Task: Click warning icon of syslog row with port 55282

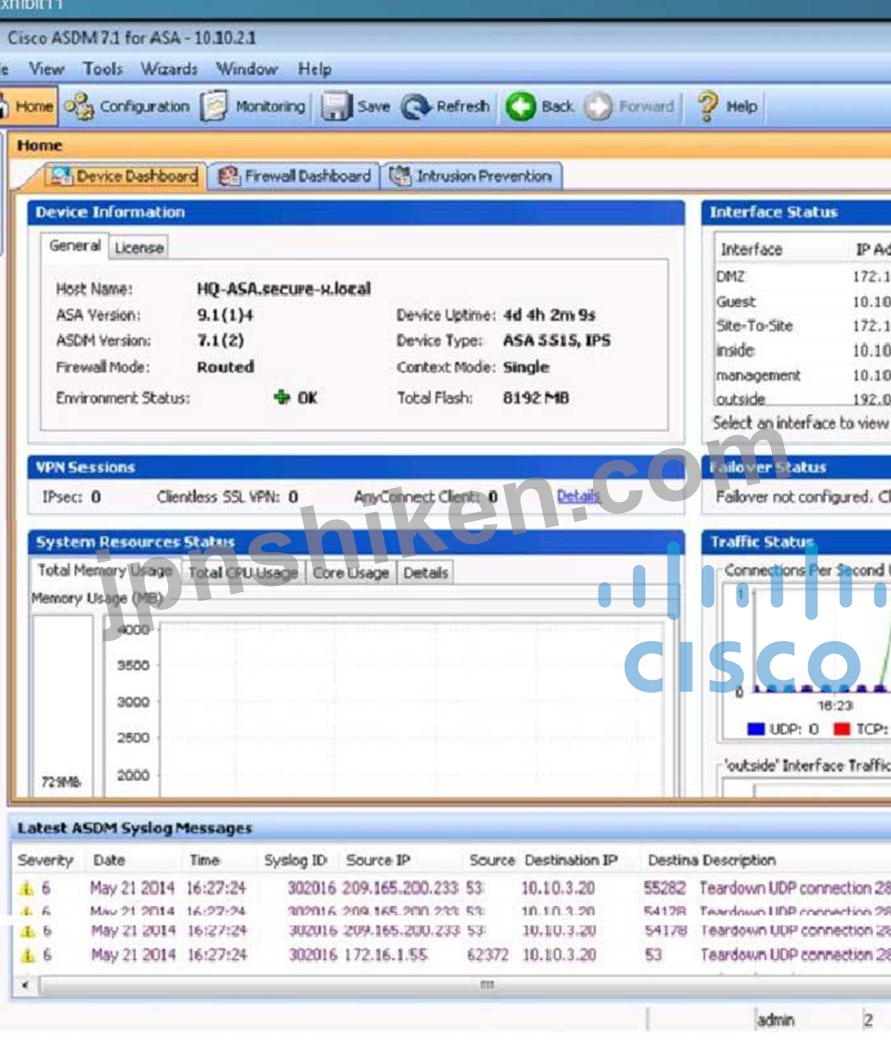Action: tap(27, 889)
